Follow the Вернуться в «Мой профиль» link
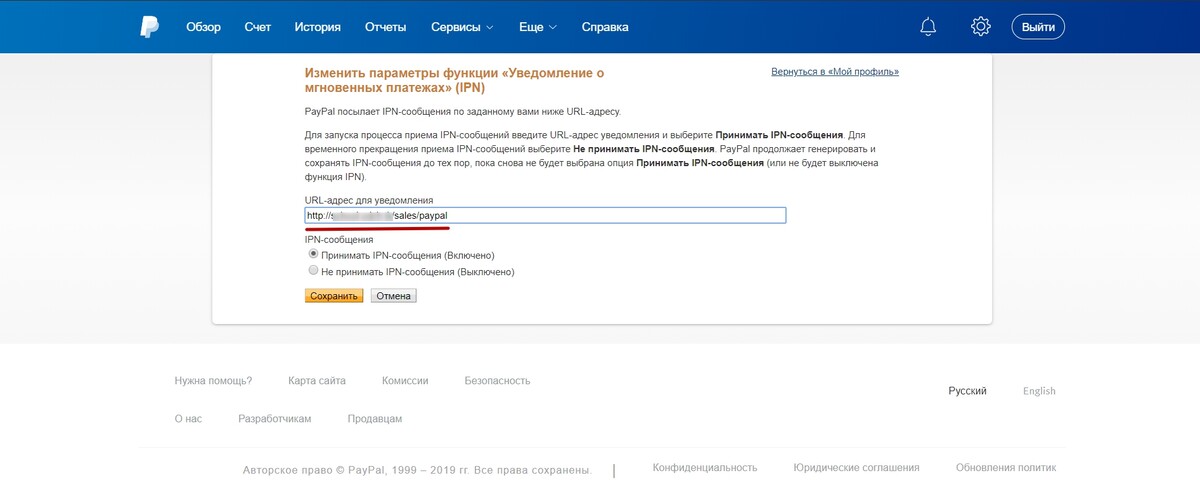This screenshot has height=499, width=1200. [x=835, y=72]
